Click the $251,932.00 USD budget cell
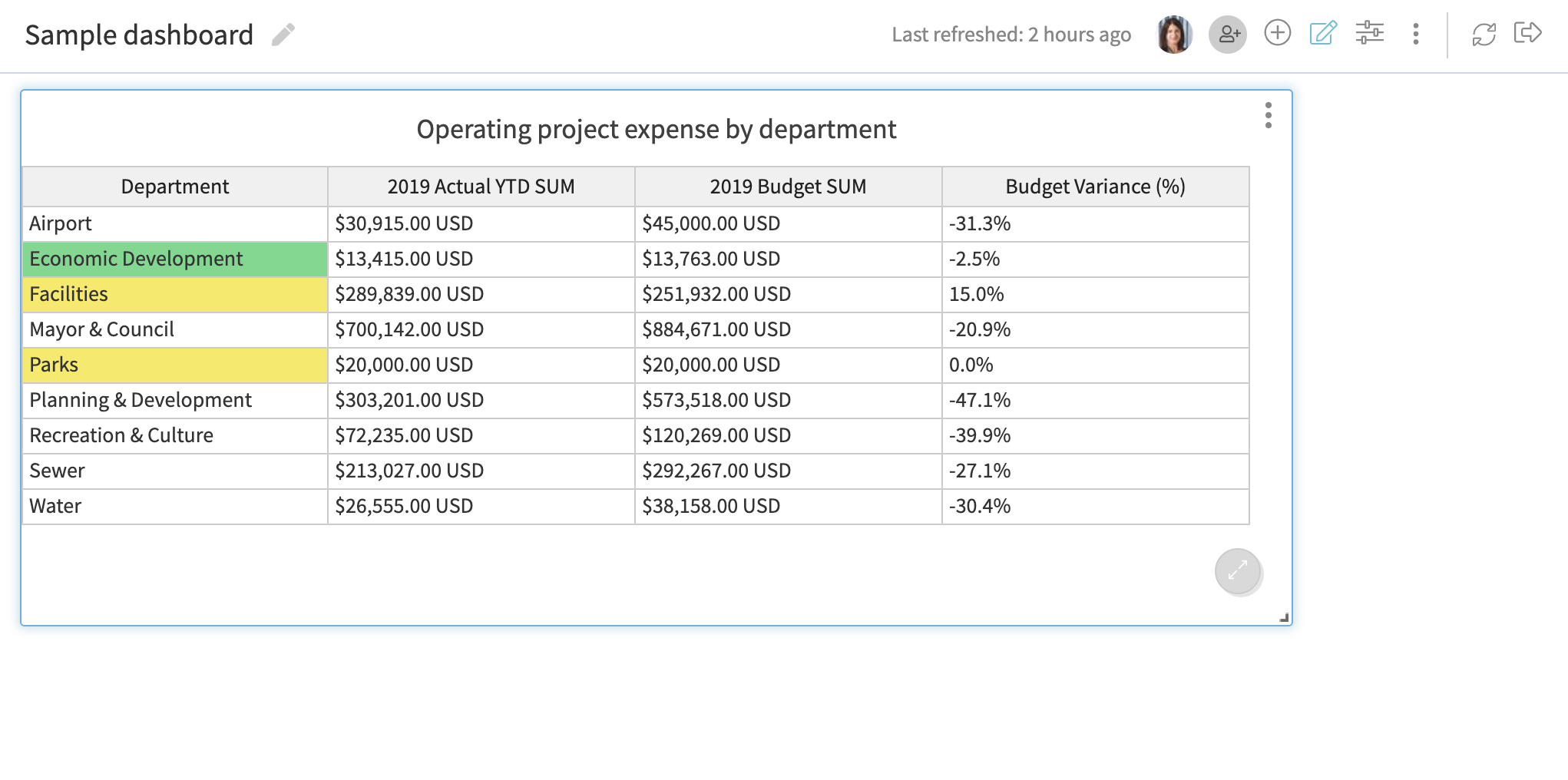 pyautogui.click(x=789, y=294)
